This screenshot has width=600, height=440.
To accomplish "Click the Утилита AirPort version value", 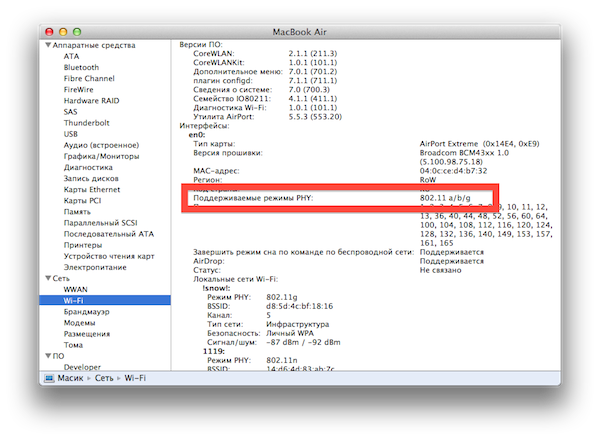I will 315,116.
